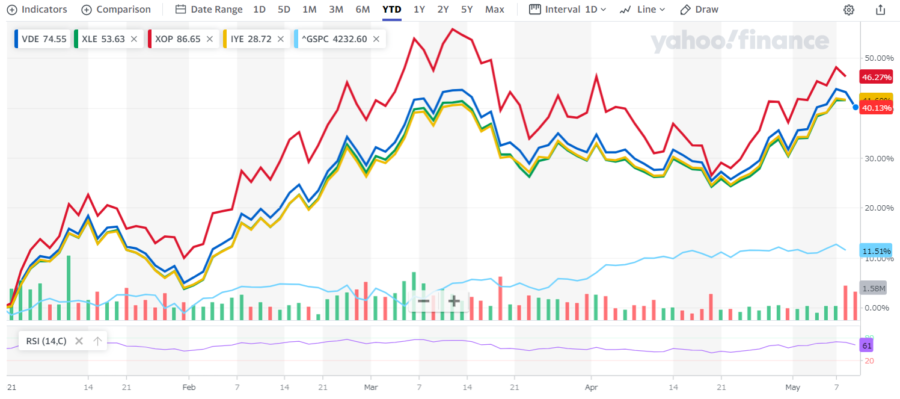The width and height of the screenshot is (900, 399).
Task: Click the blue last-price dot marker
Action: coord(855,107)
